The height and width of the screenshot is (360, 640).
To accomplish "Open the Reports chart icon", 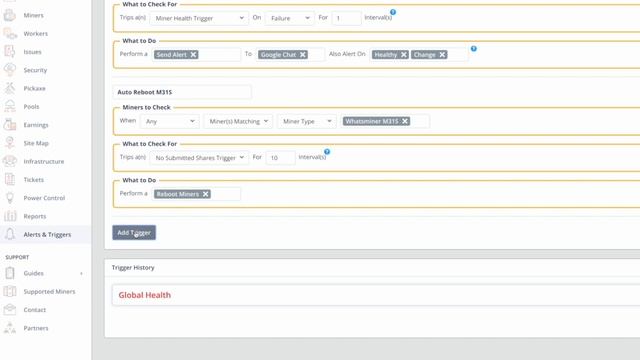I will coord(9,216).
